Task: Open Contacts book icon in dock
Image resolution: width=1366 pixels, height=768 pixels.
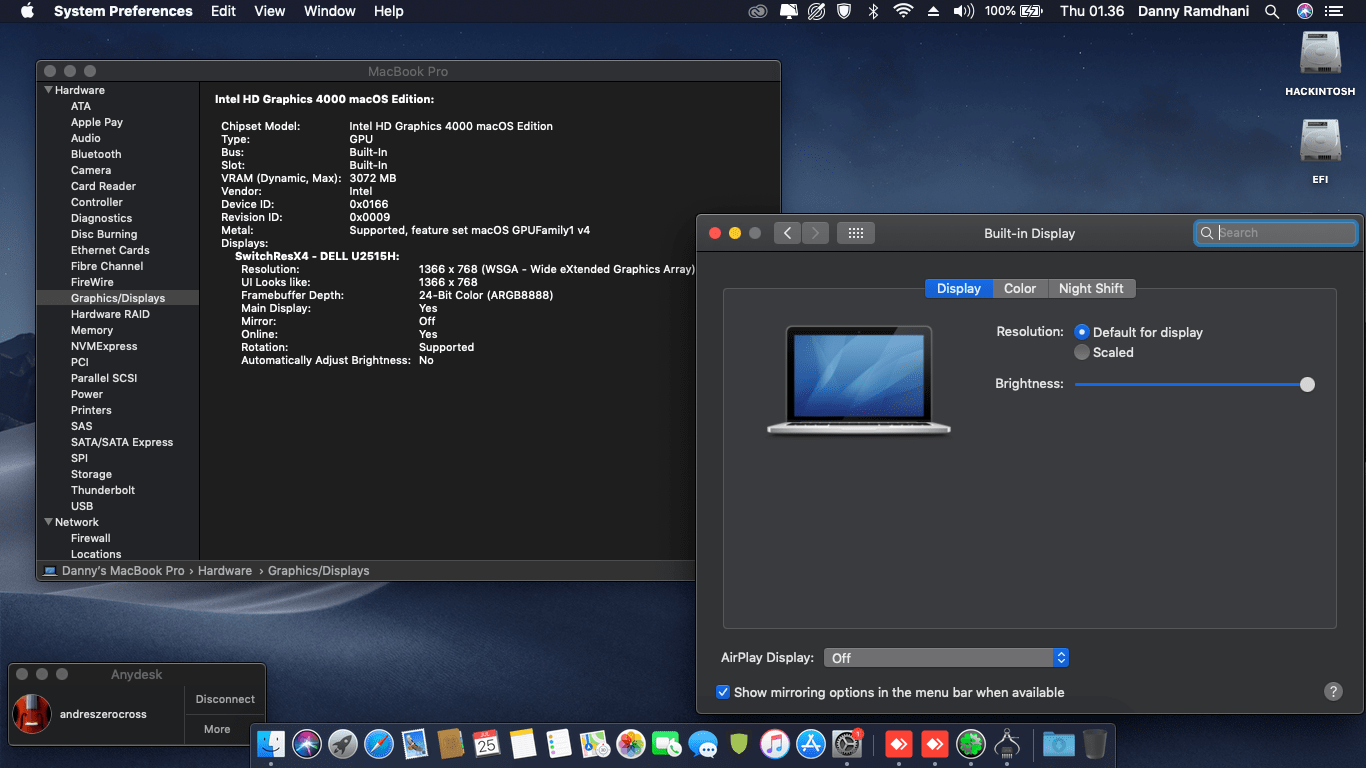Action: [x=451, y=744]
